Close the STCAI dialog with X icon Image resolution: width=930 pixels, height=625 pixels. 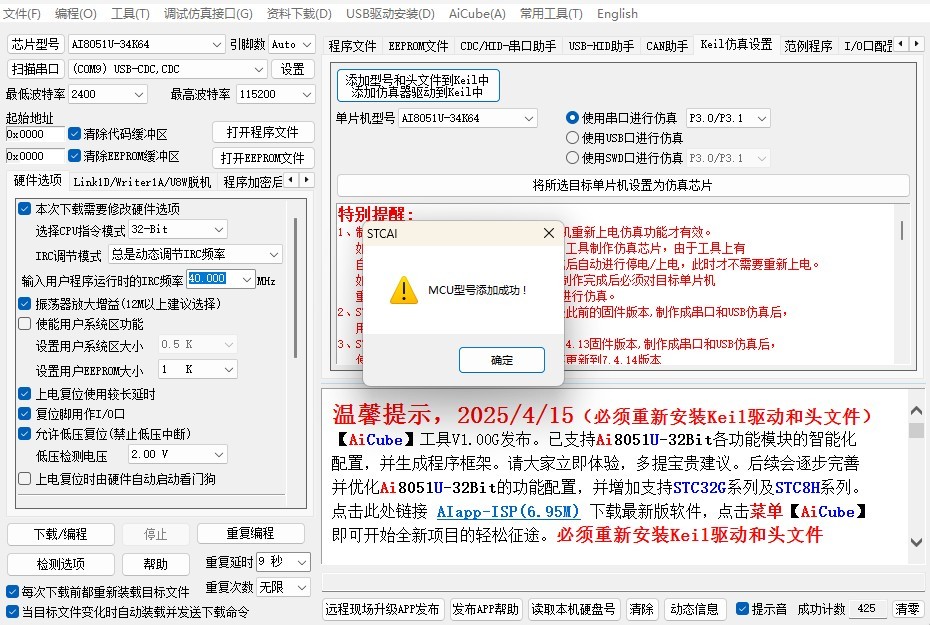click(549, 233)
